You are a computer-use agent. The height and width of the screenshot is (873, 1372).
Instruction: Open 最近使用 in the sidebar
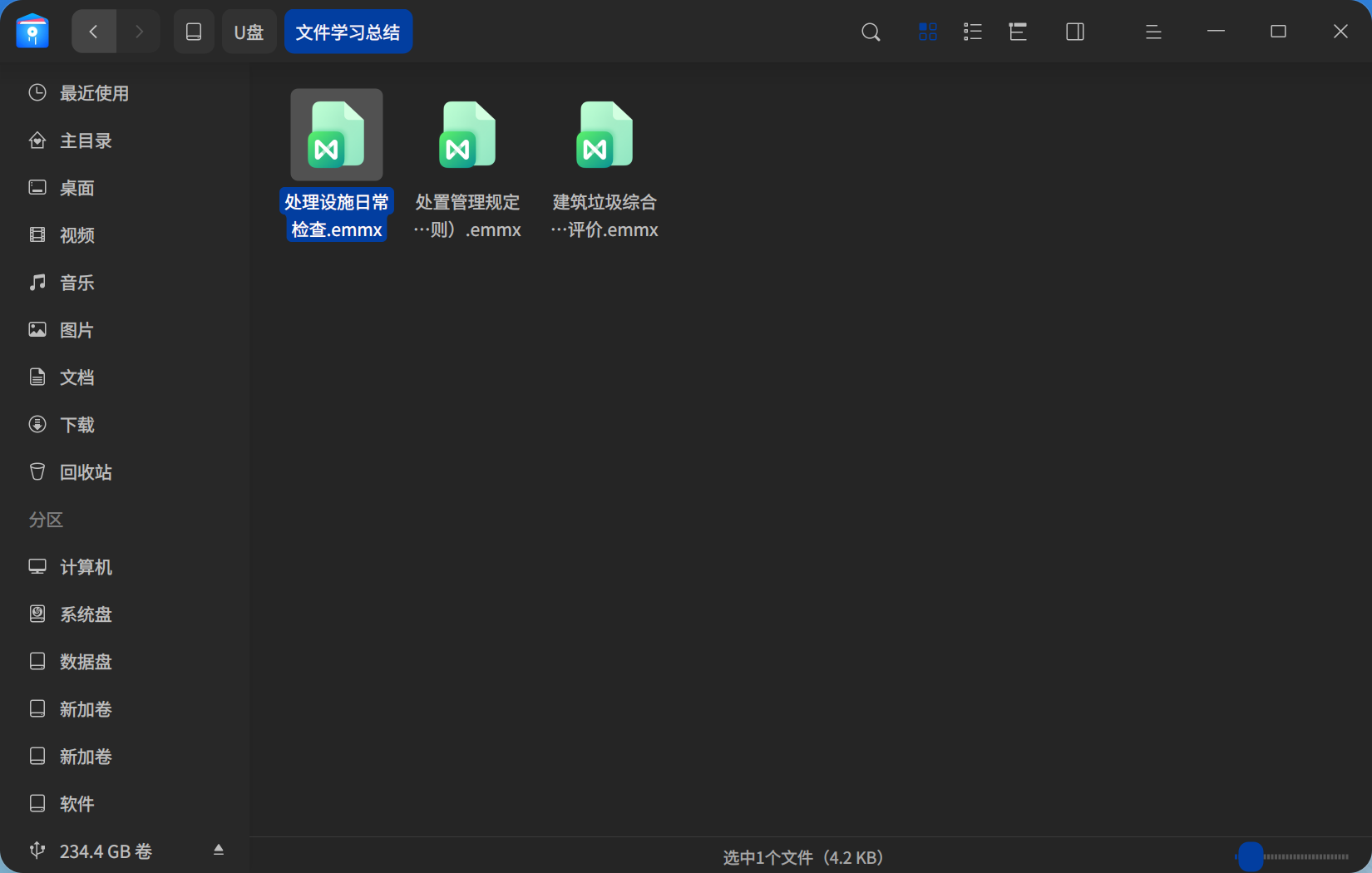click(125, 93)
